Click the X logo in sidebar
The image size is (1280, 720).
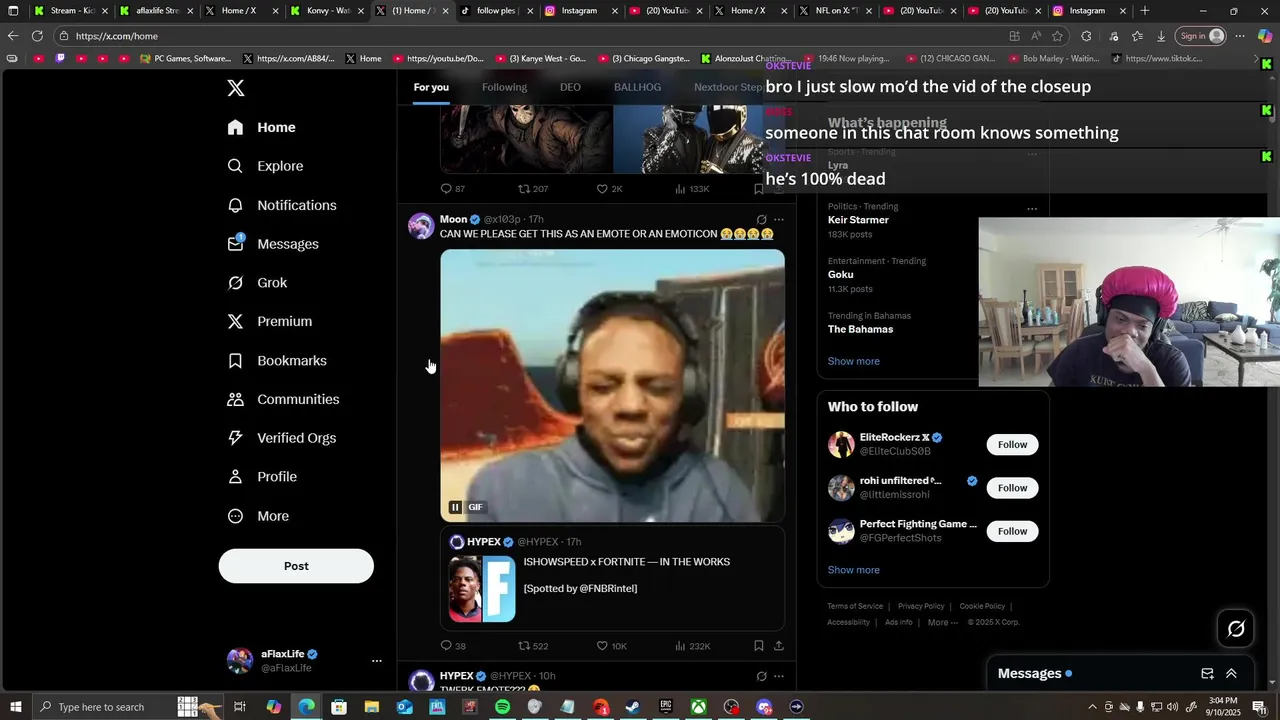pyautogui.click(x=236, y=88)
